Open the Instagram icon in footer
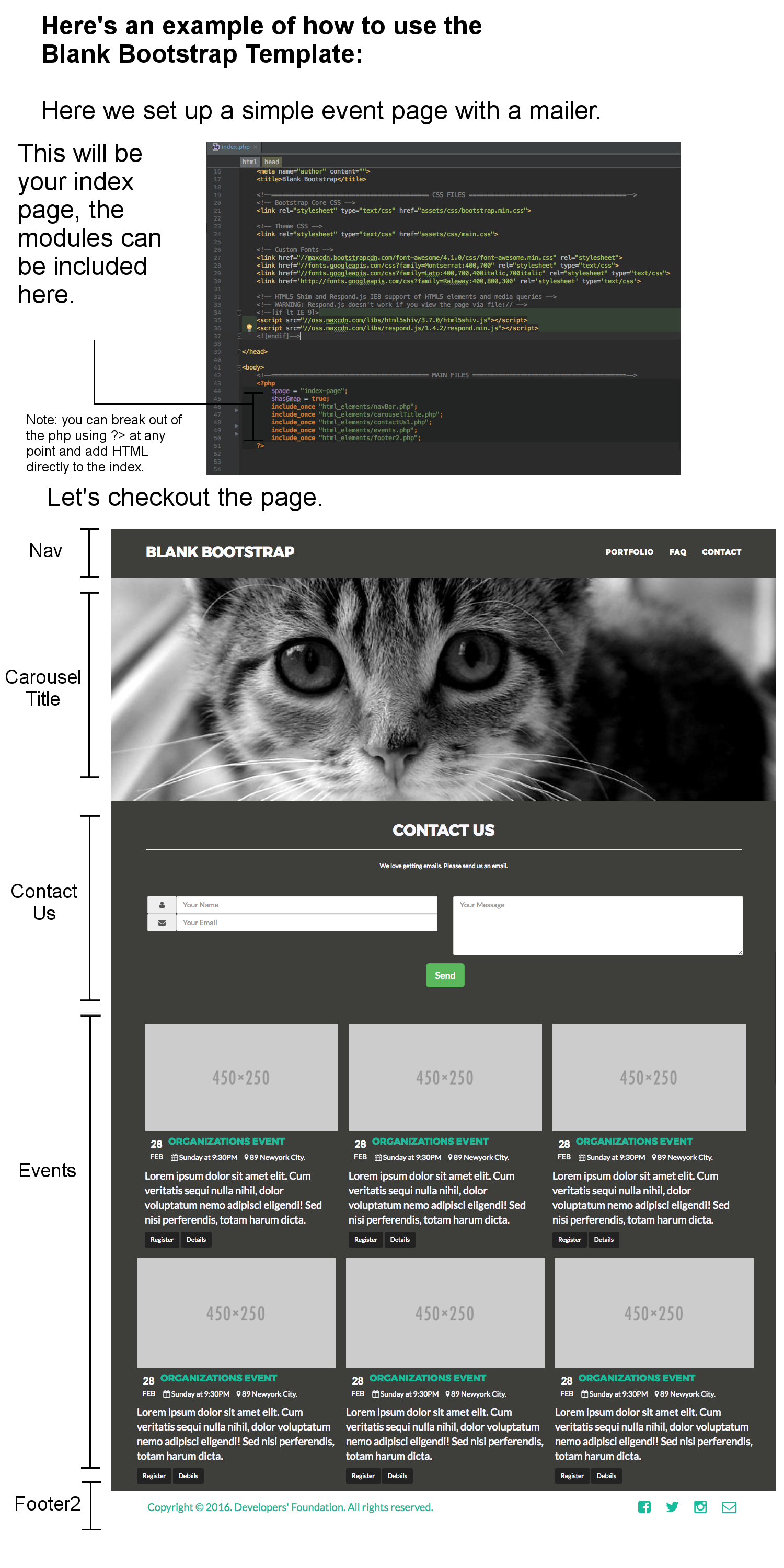Image resolution: width=784 pixels, height=1568 pixels. [700, 1507]
